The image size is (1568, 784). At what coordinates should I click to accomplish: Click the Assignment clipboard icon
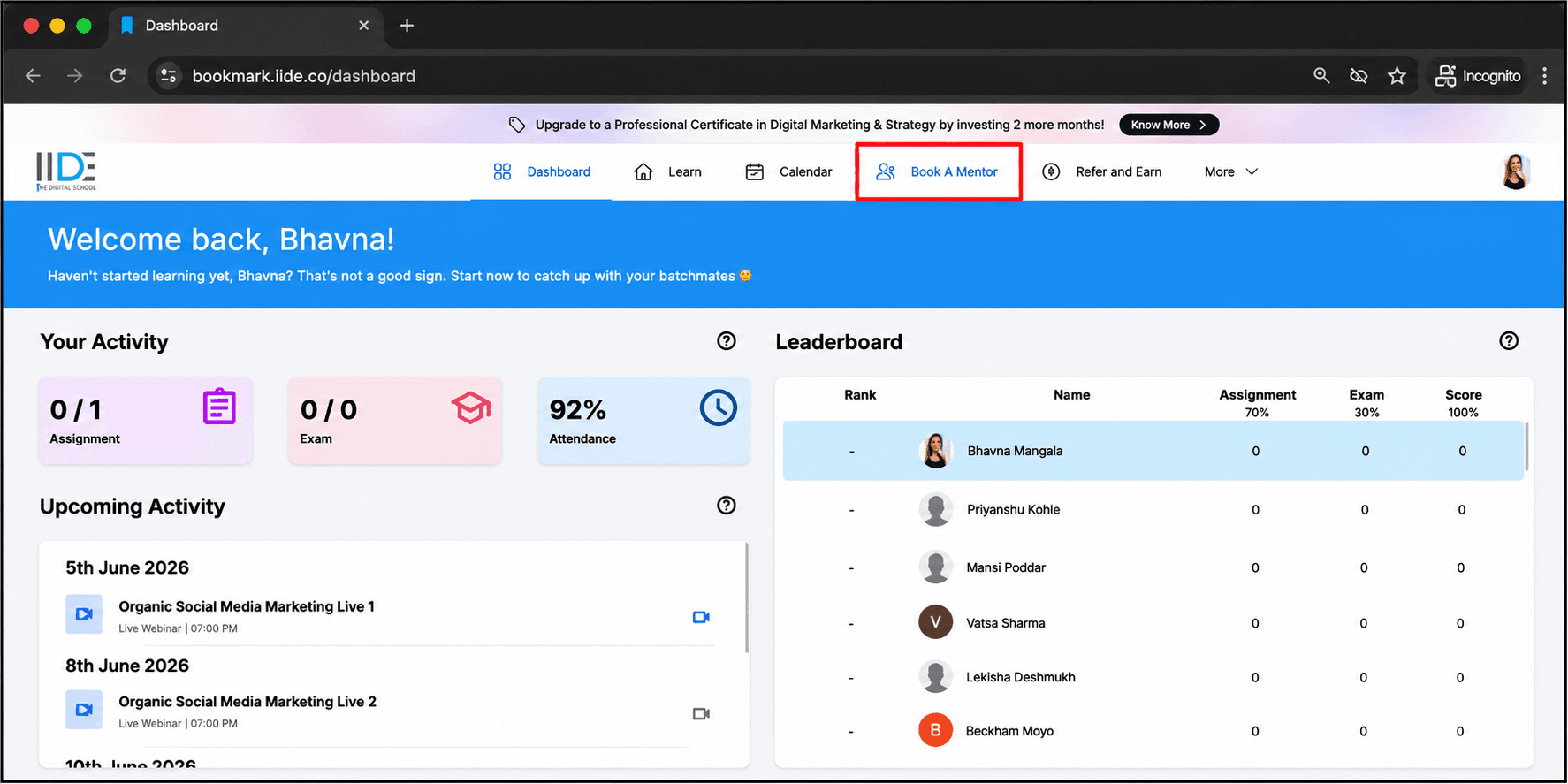pyautogui.click(x=219, y=407)
